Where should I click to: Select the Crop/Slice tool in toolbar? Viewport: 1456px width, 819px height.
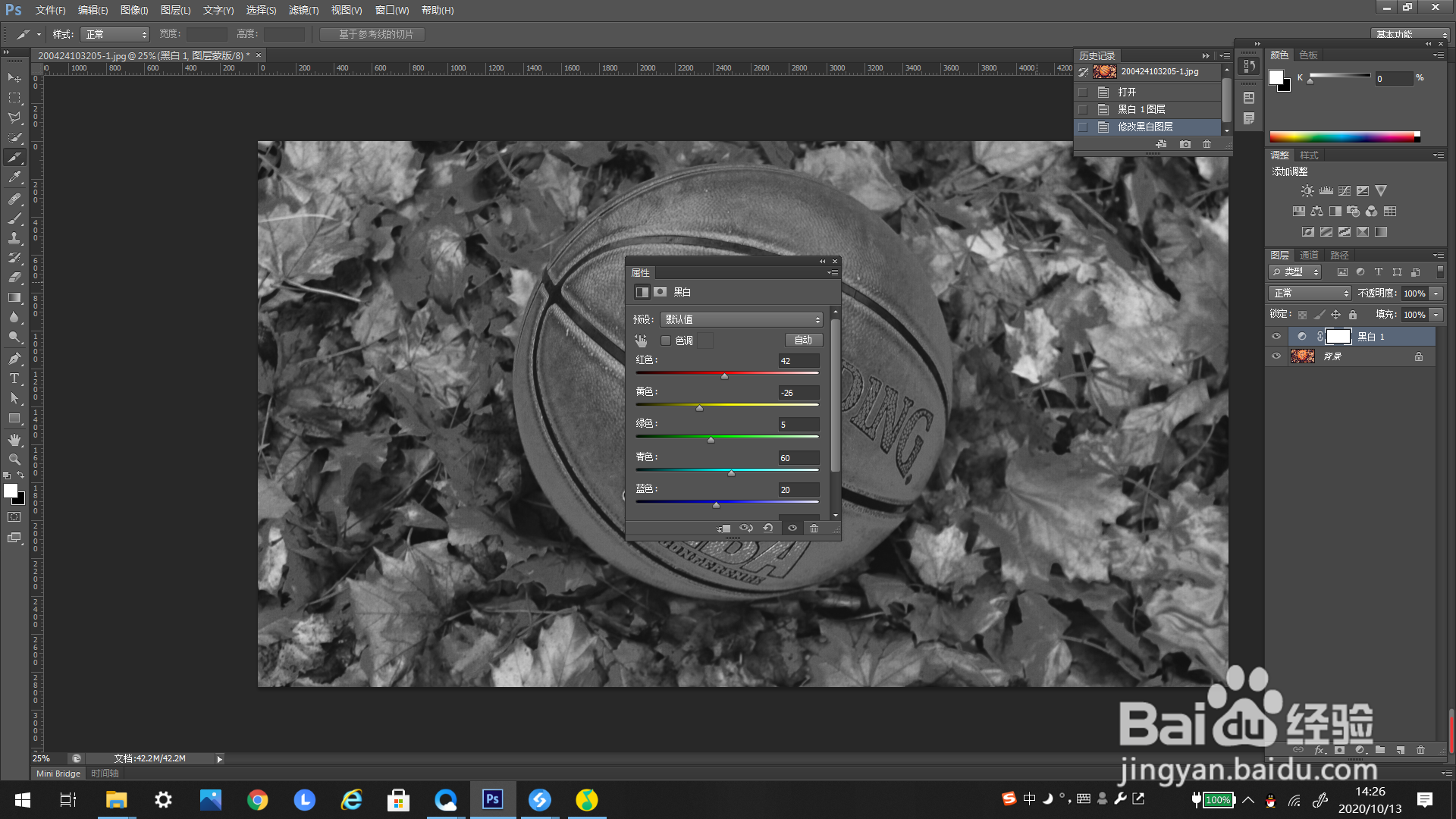tap(14, 158)
